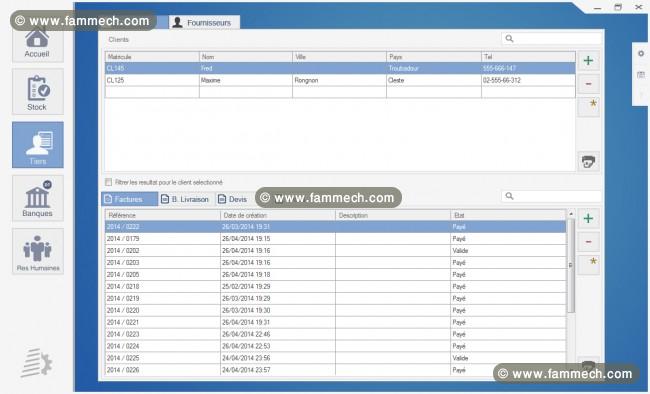This screenshot has width=650, height=394.
Task: Open the Stock module
Action: pyautogui.click(x=38, y=92)
